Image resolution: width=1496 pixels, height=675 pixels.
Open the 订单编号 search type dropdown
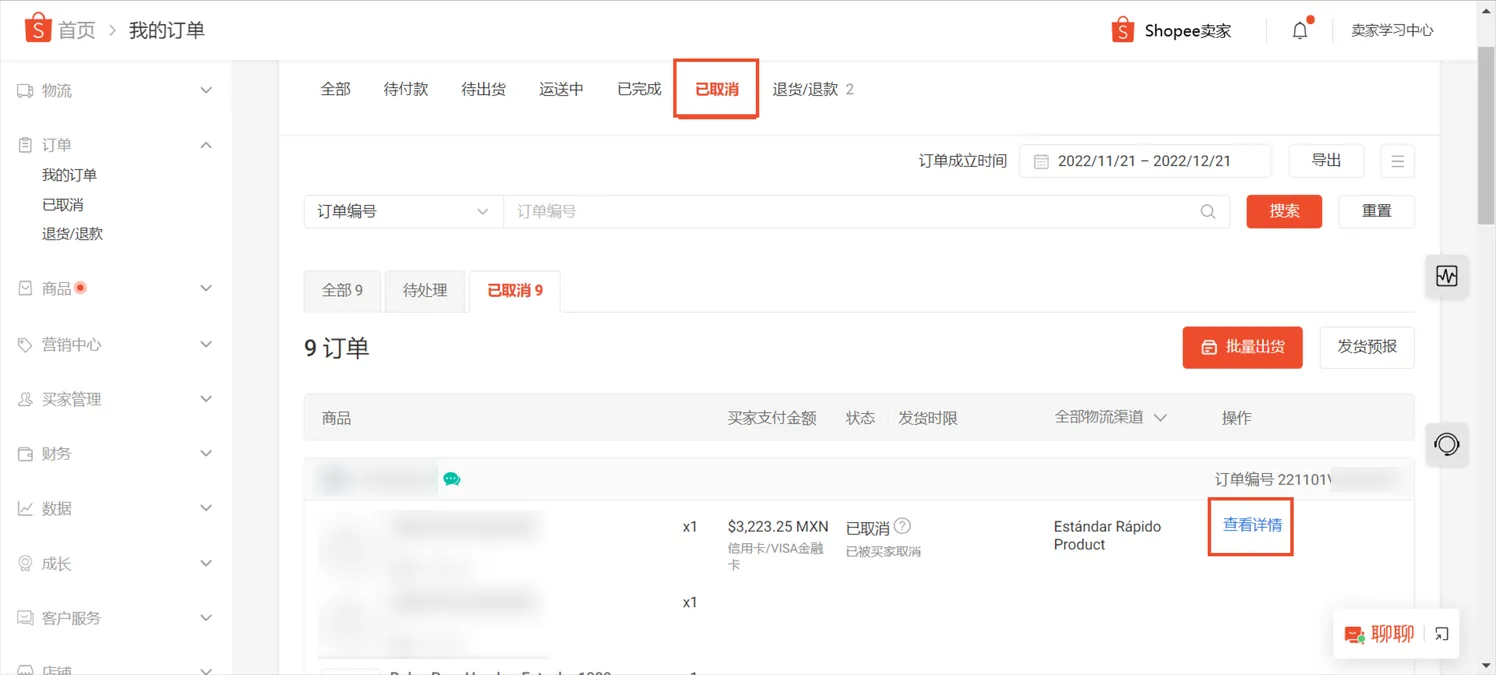(x=403, y=211)
